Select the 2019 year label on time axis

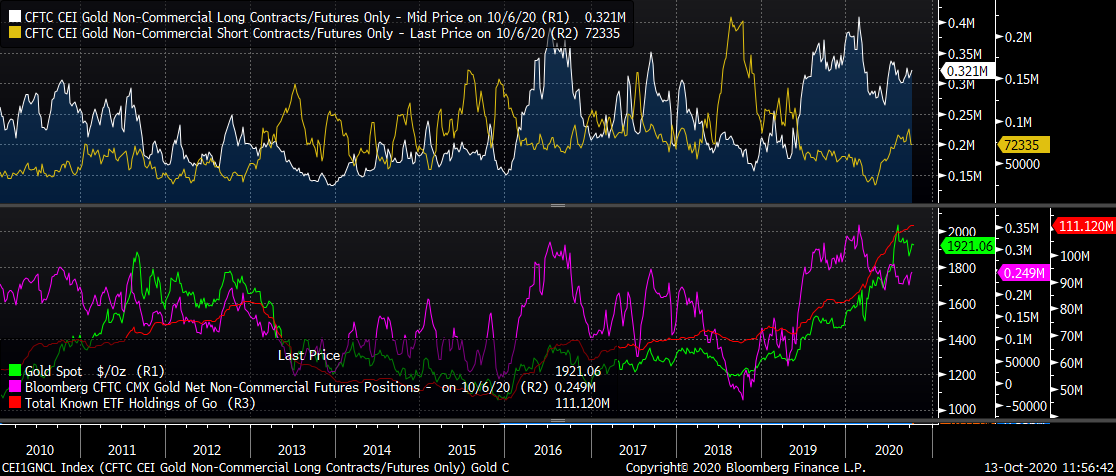pos(802,450)
